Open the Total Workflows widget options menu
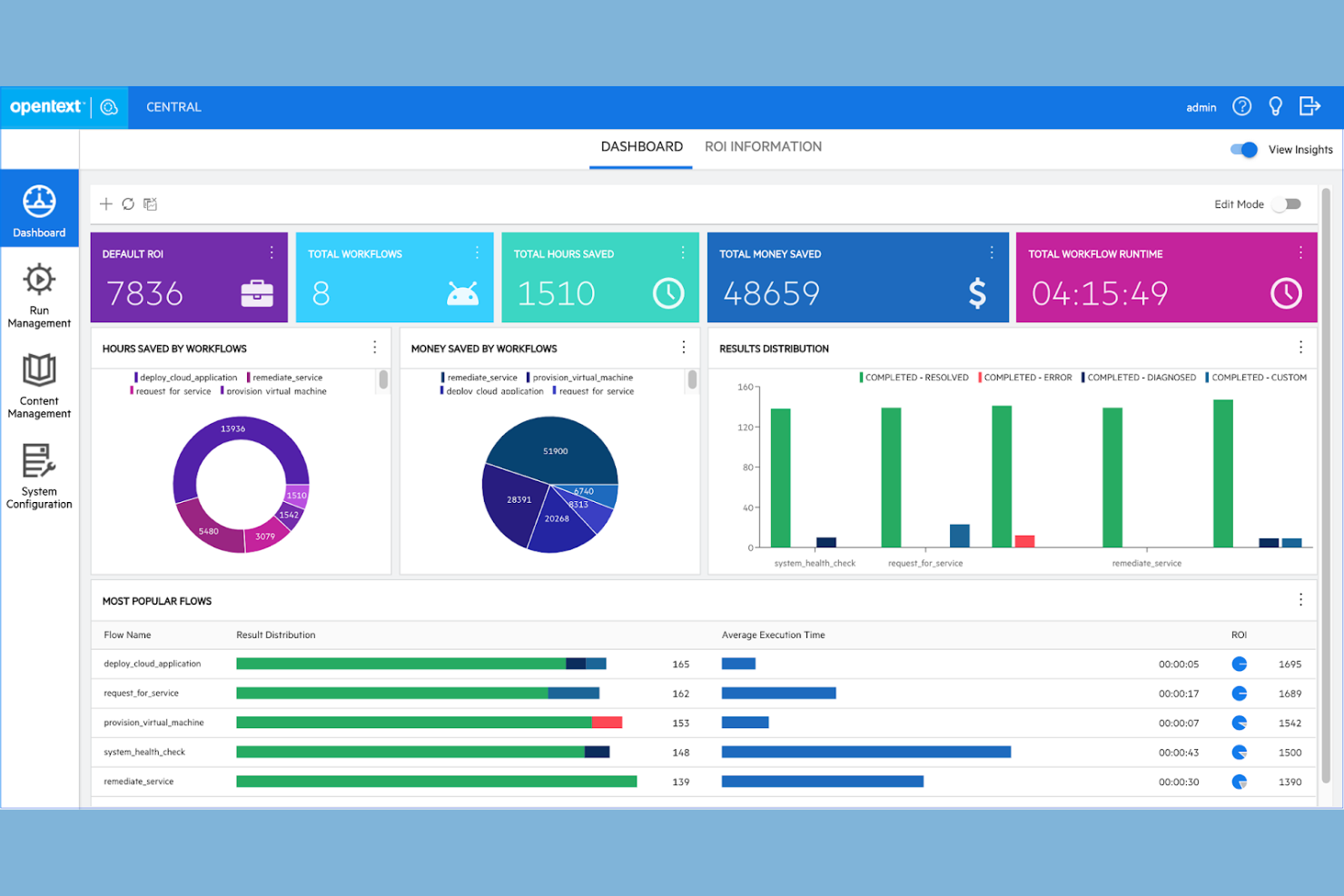1344x896 pixels. coord(477,253)
